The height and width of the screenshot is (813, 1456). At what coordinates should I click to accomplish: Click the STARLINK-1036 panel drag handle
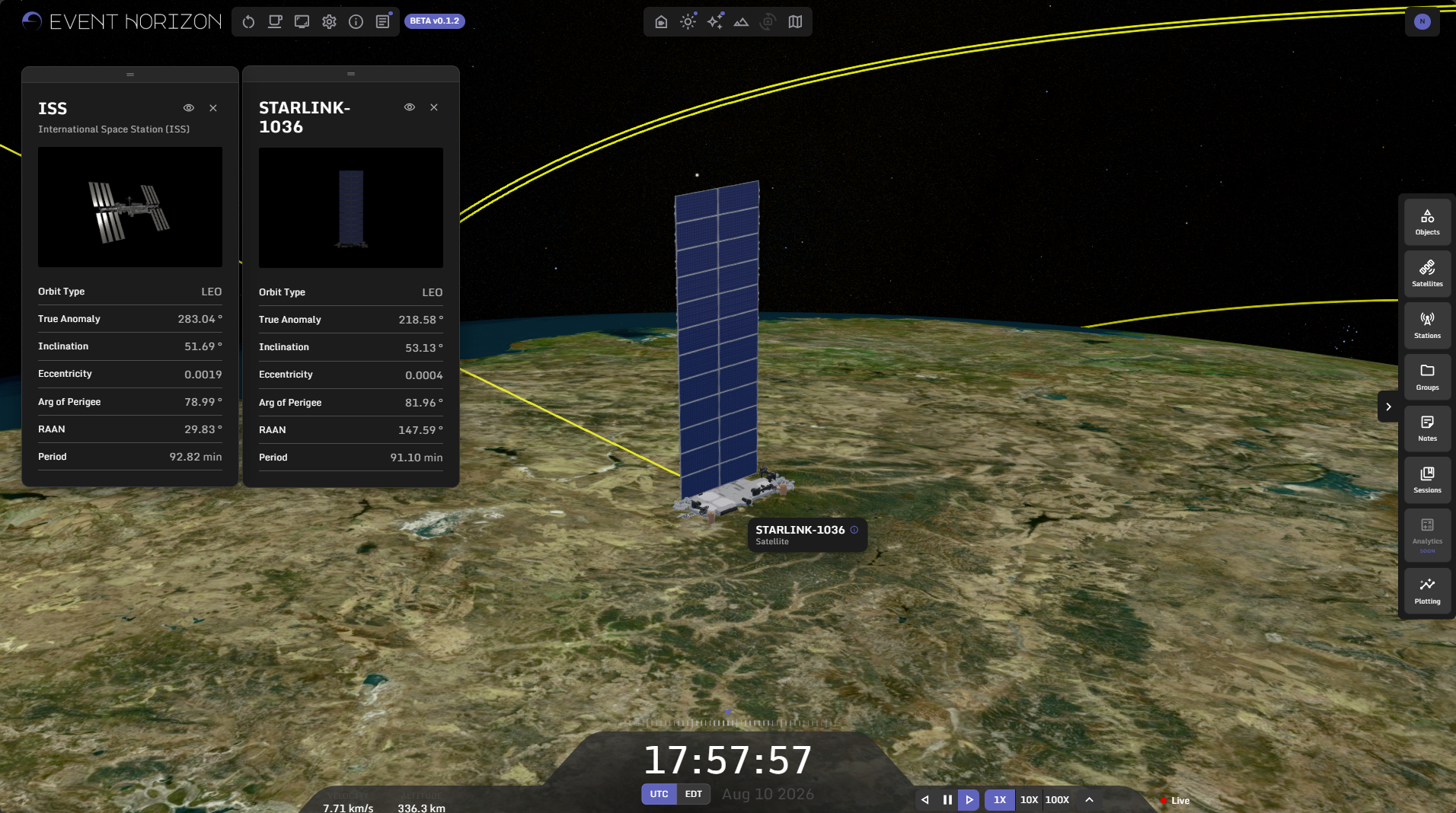(351, 74)
